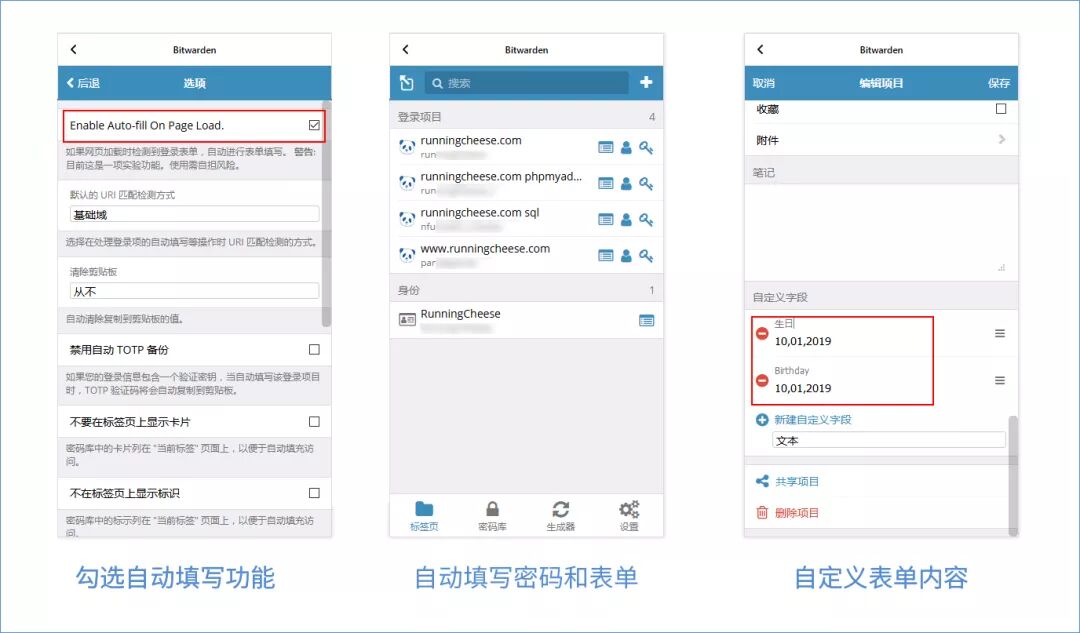Switch to 标签页 tab
The height and width of the screenshot is (633, 1080).
pos(424,515)
